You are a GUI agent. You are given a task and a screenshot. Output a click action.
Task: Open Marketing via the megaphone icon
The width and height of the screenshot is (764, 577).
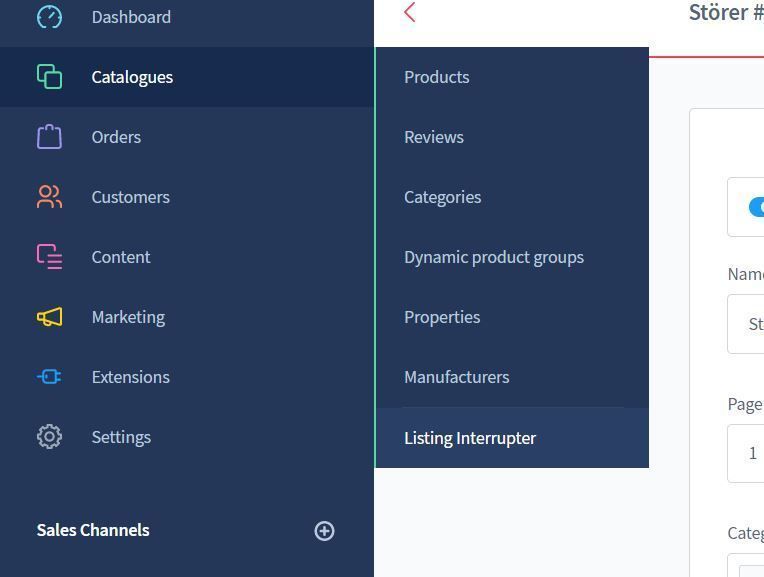49,317
